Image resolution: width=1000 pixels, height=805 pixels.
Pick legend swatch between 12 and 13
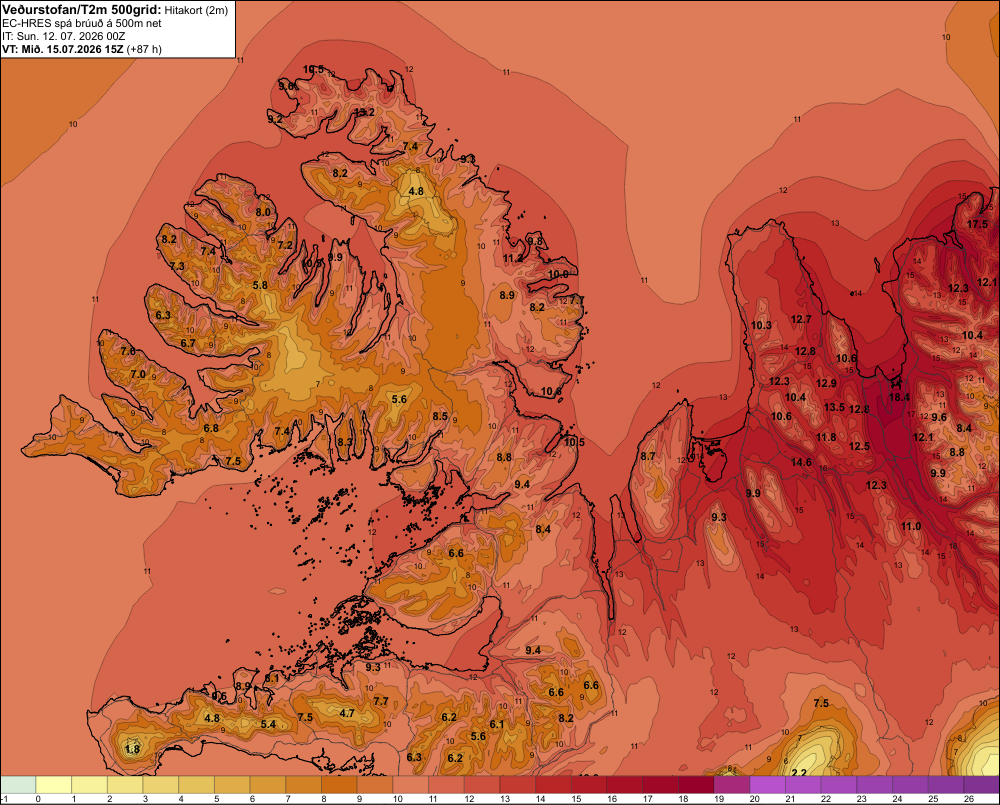(x=483, y=785)
